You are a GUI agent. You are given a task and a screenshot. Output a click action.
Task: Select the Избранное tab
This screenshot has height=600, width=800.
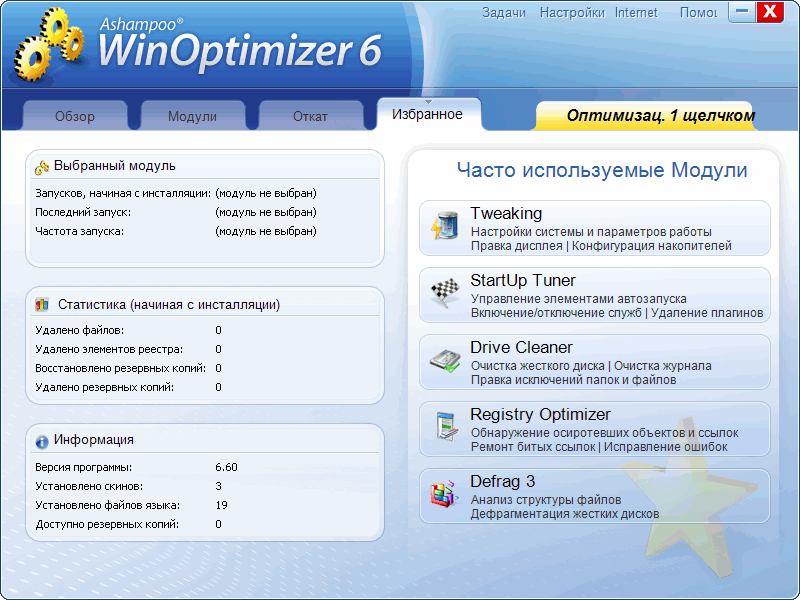click(x=428, y=114)
